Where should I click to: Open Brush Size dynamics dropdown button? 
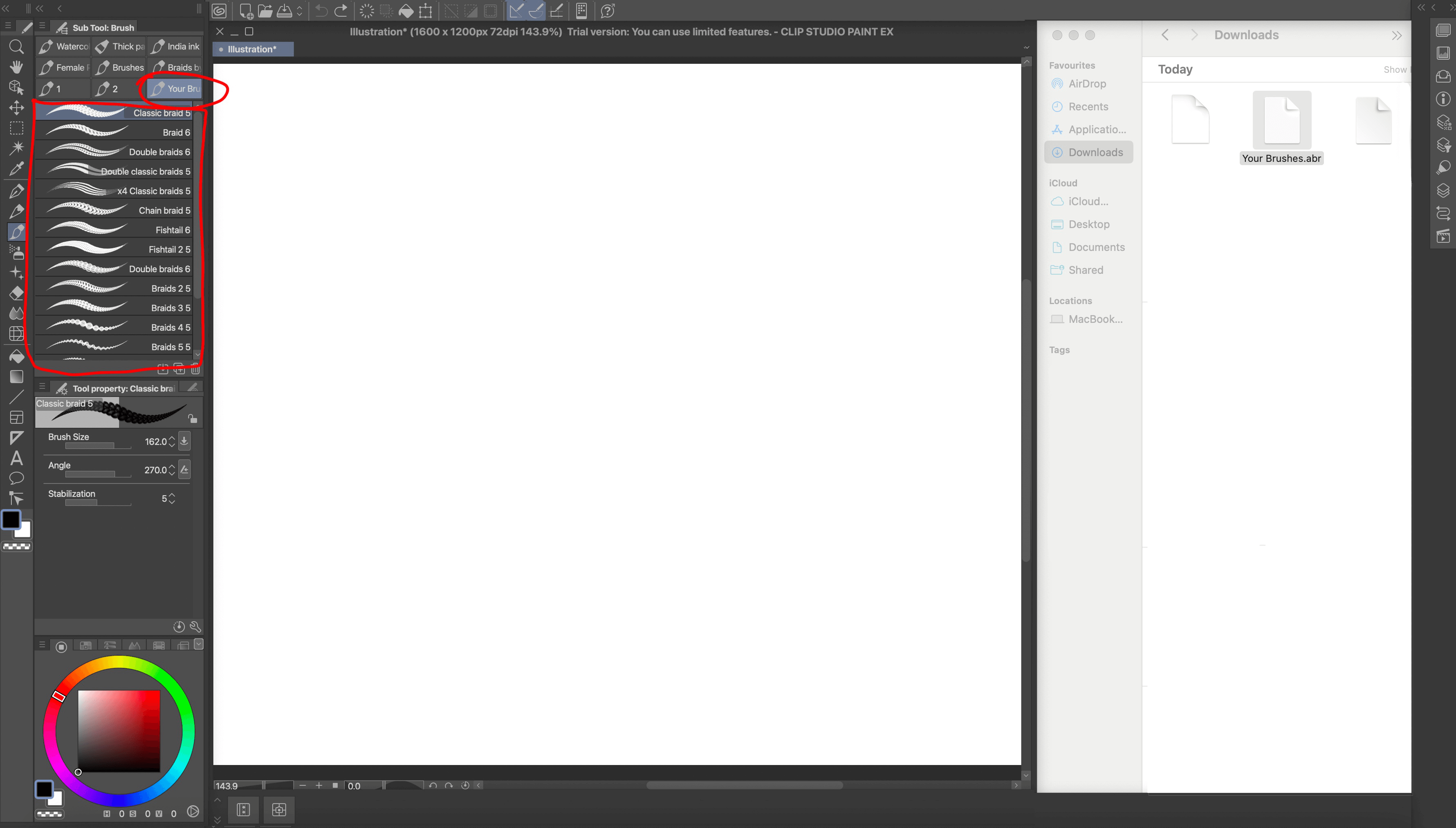[x=184, y=441]
